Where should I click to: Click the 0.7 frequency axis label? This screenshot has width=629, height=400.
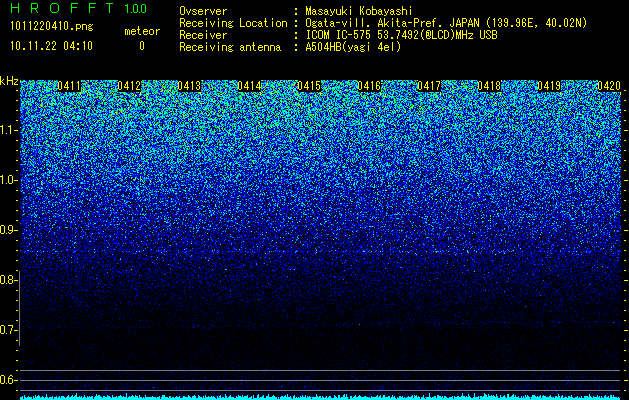pos(8,330)
